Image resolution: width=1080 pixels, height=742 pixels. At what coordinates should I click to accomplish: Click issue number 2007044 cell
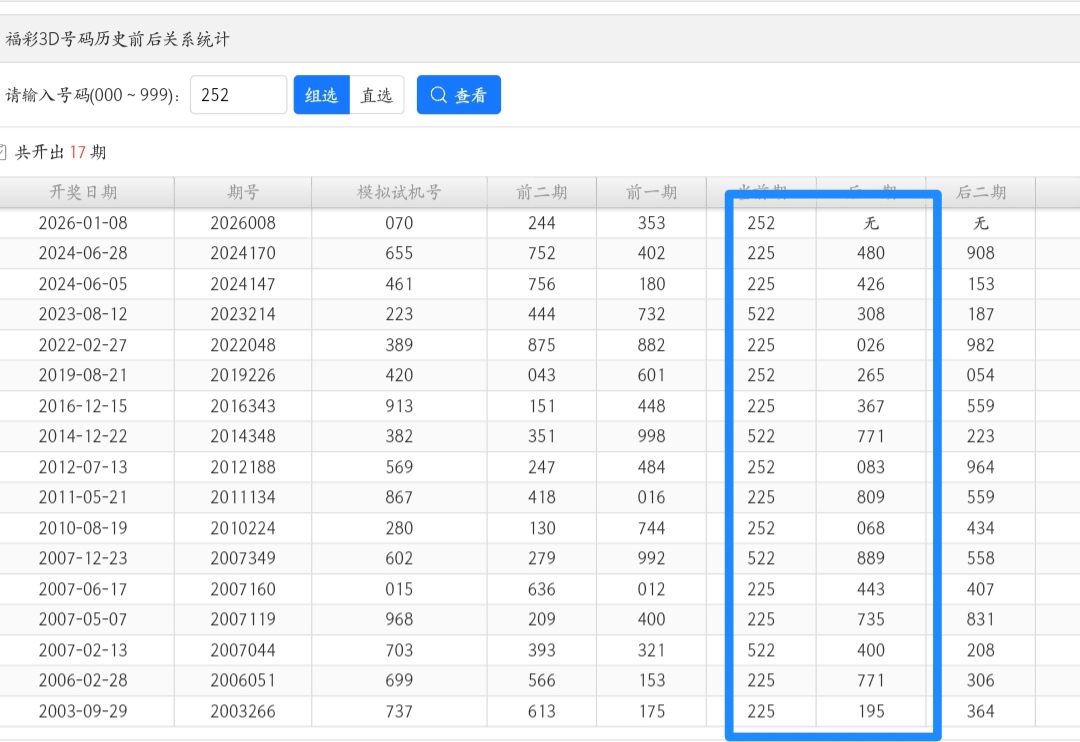click(243, 650)
